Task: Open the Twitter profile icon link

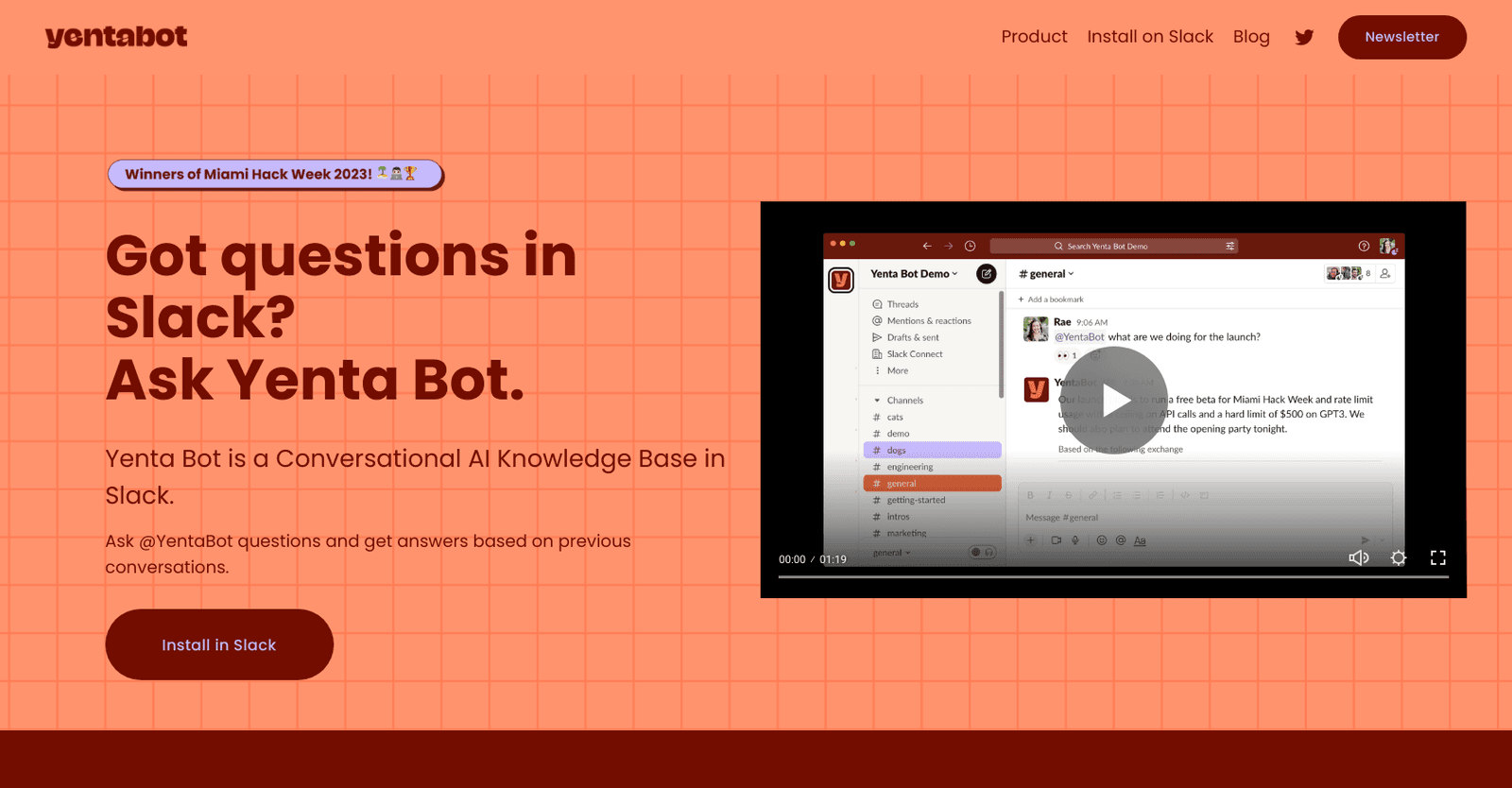Action: [x=1304, y=37]
